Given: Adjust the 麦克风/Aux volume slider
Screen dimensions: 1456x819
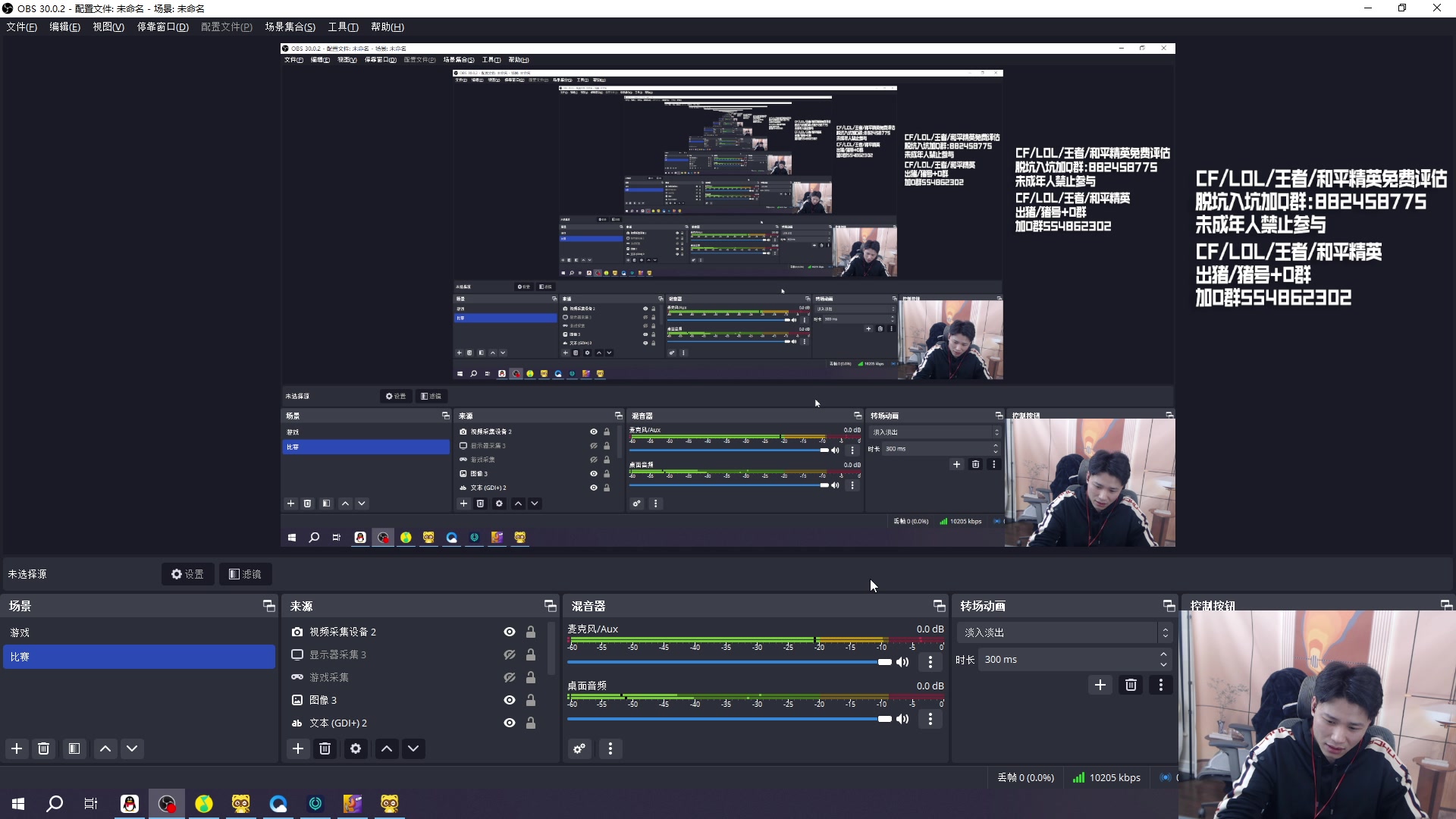Looking at the screenshot, I should point(729,662).
